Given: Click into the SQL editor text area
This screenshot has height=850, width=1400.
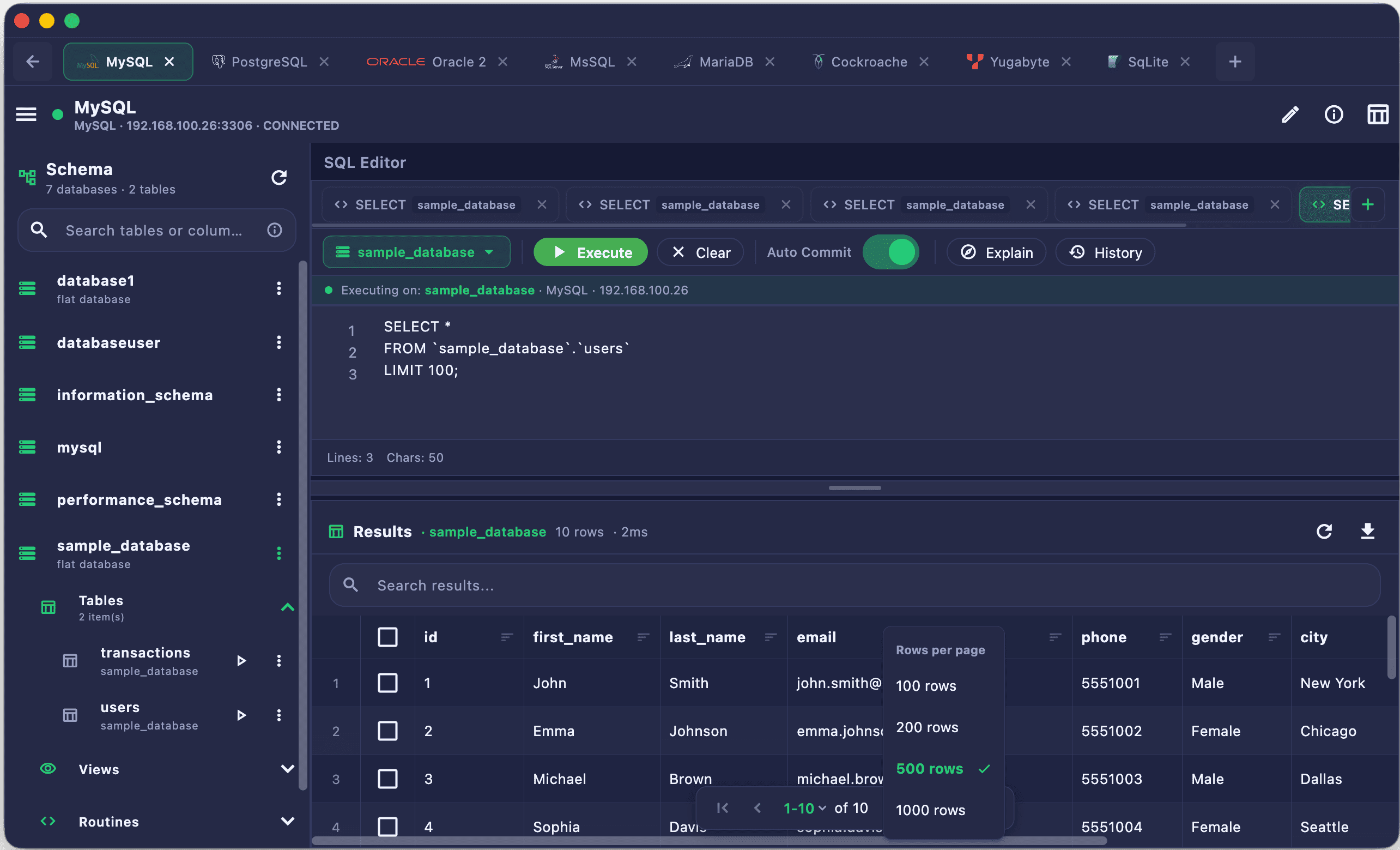Looking at the screenshot, I should point(854,372).
